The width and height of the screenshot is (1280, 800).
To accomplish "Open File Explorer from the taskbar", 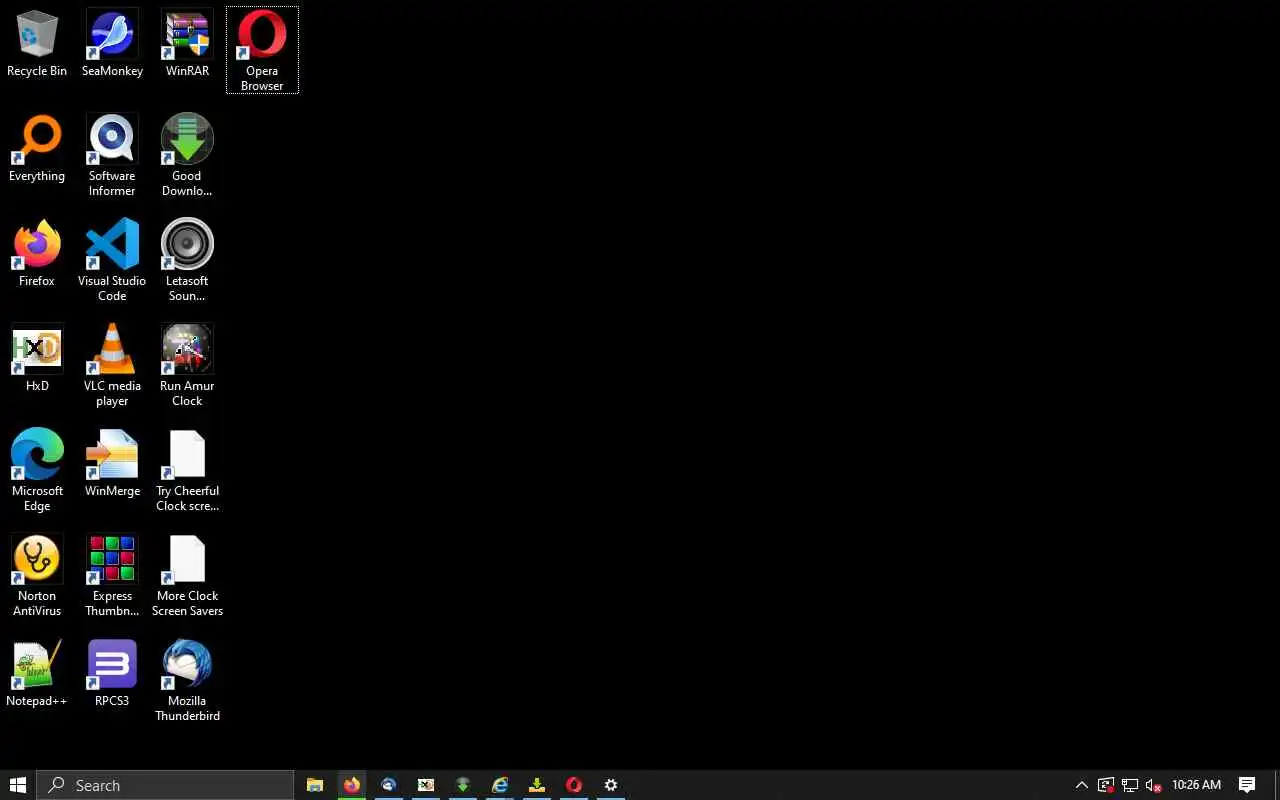I will coord(315,785).
